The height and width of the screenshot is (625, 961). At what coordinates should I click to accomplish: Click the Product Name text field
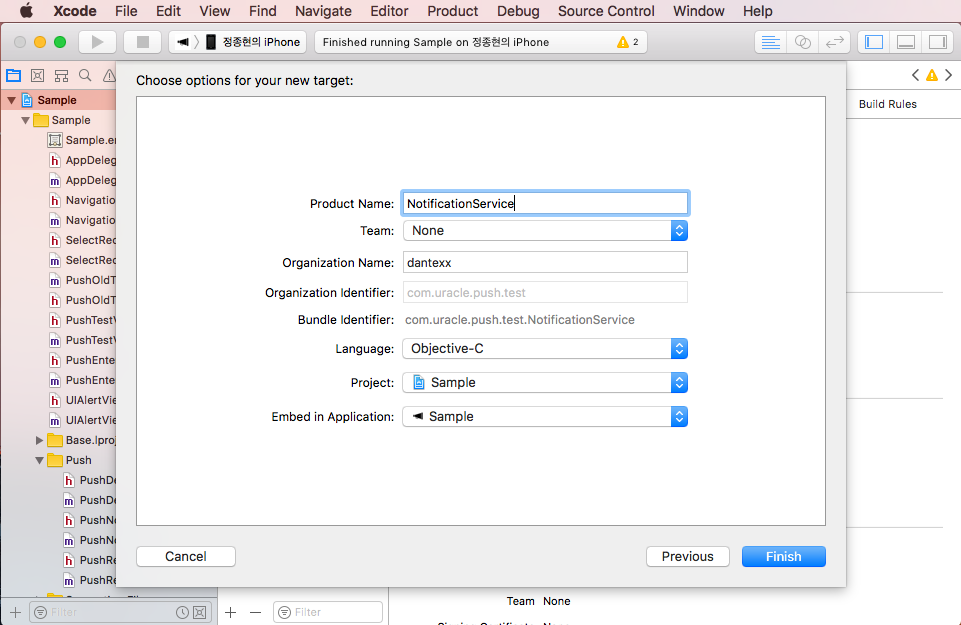[545, 203]
